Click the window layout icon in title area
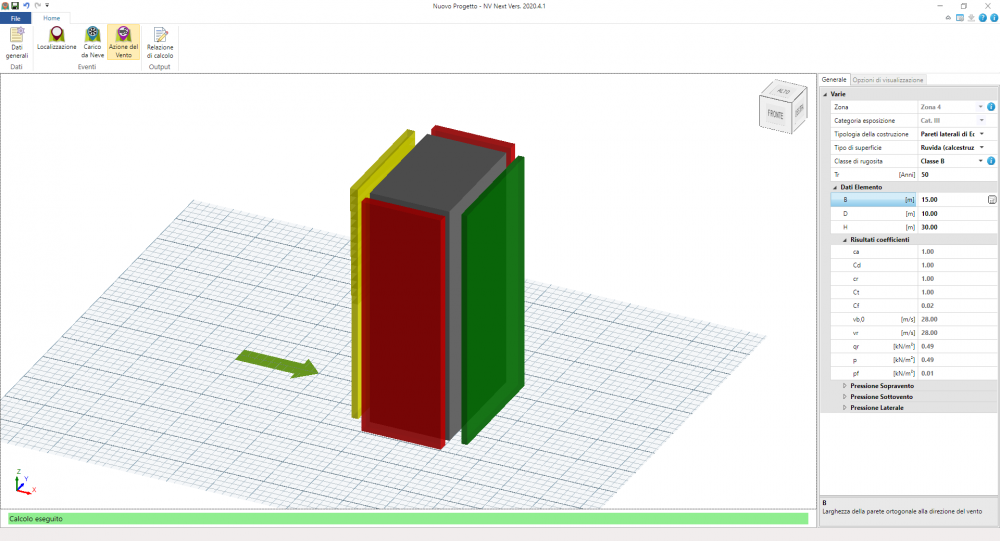Image resolution: width=1000 pixels, height=541 pixels. click(960, 18)
